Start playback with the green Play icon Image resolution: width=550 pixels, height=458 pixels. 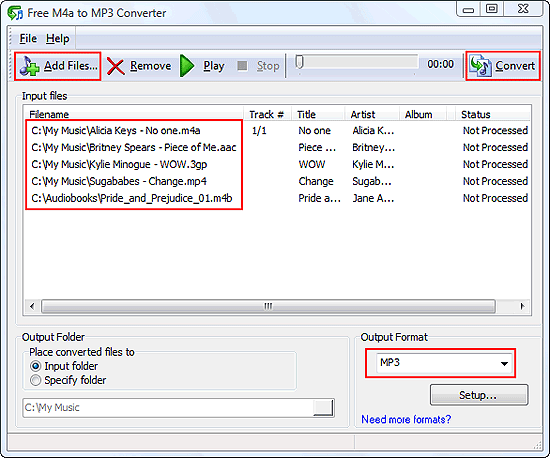click(x=187, y=66)
